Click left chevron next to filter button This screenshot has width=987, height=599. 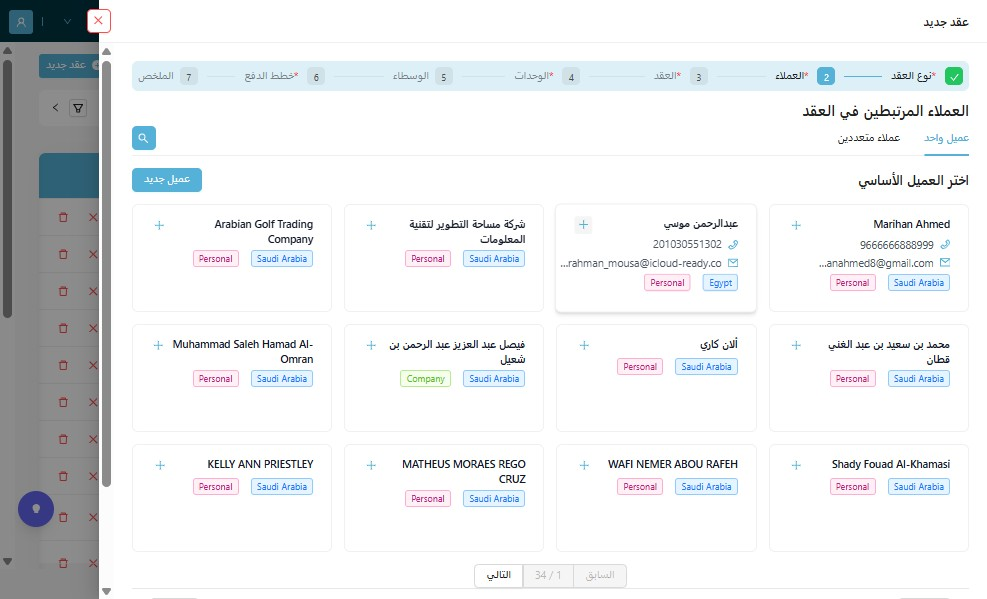55,108
